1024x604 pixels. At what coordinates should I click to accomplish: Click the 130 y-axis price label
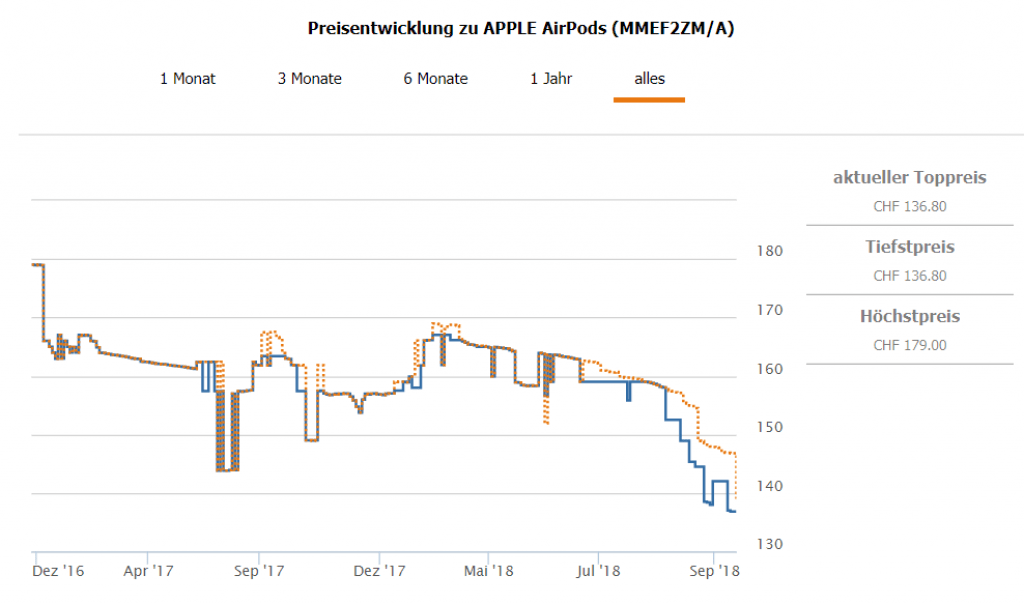(x=768, y=544)
